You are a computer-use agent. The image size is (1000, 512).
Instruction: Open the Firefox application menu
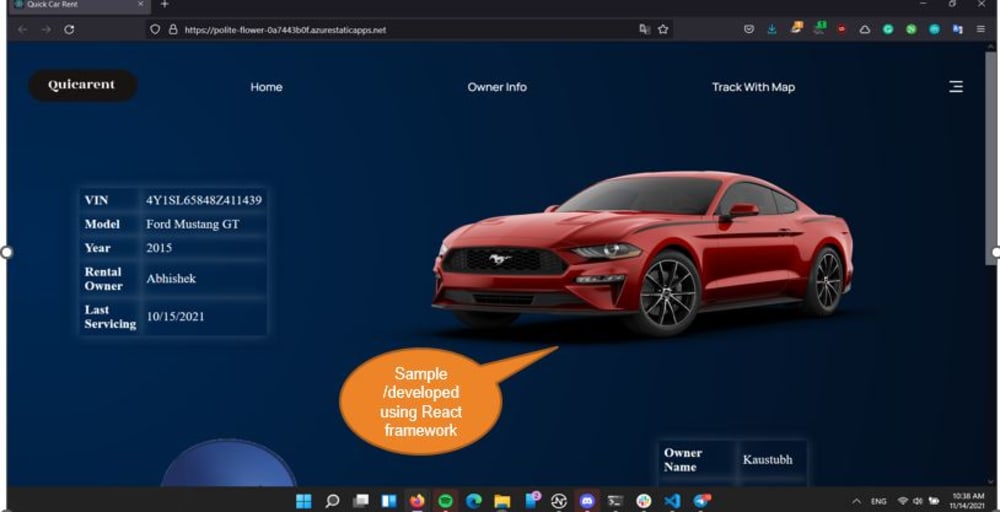pos(981,29)
